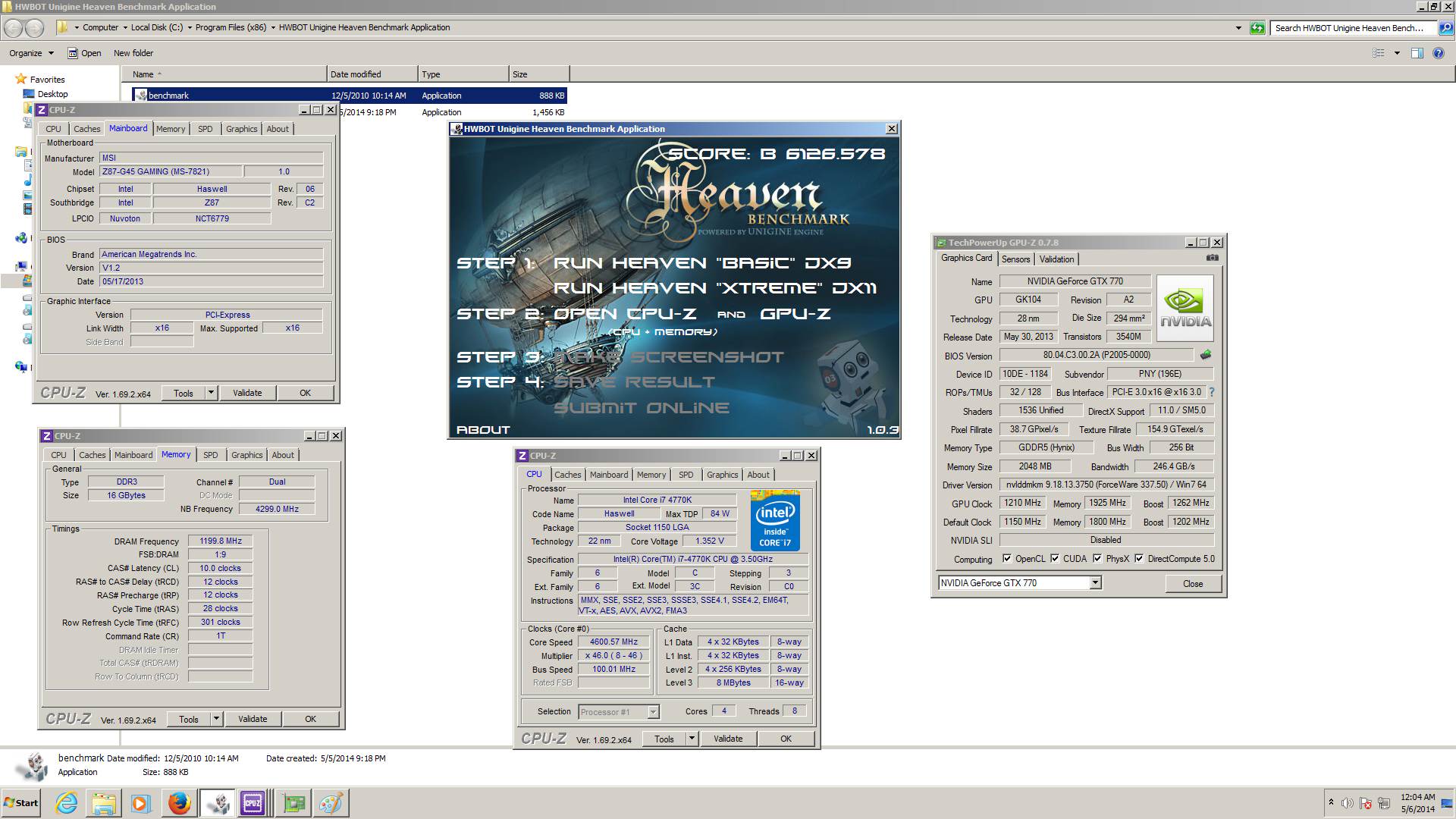This screenshot has height=819, width=1456.
Task: Click the GPU-Z screenshot camera icon
Action: click(x=1212, y=258)
